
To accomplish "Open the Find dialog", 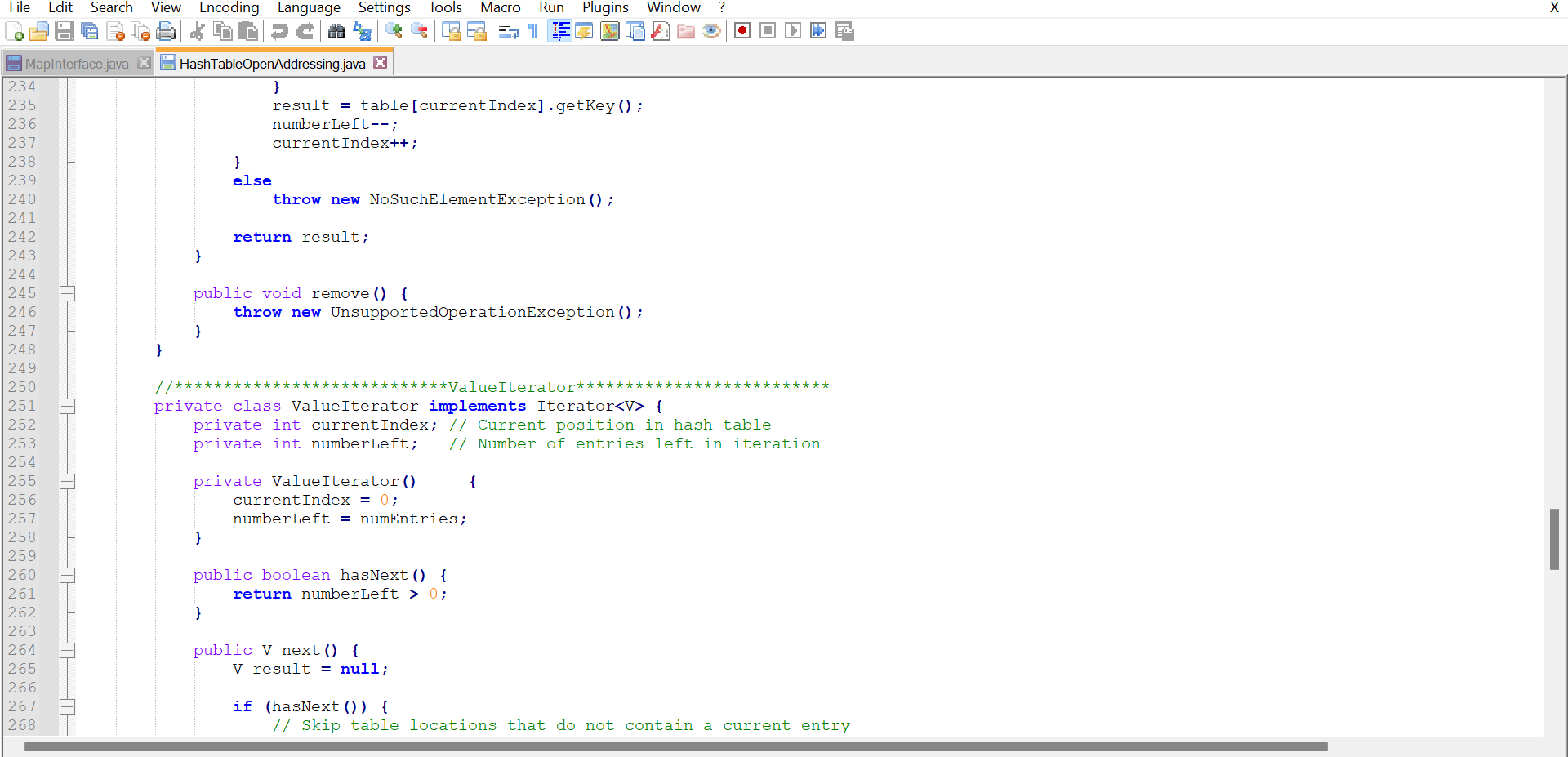I will (x=336, y=31).
